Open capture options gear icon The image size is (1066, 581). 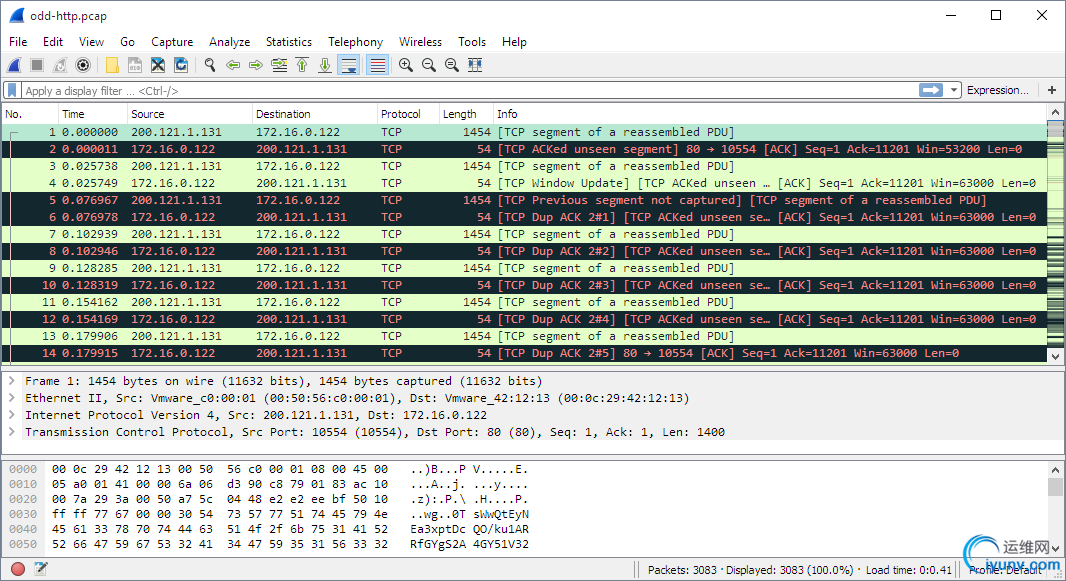pyautogui.click(x=83, y=65)
